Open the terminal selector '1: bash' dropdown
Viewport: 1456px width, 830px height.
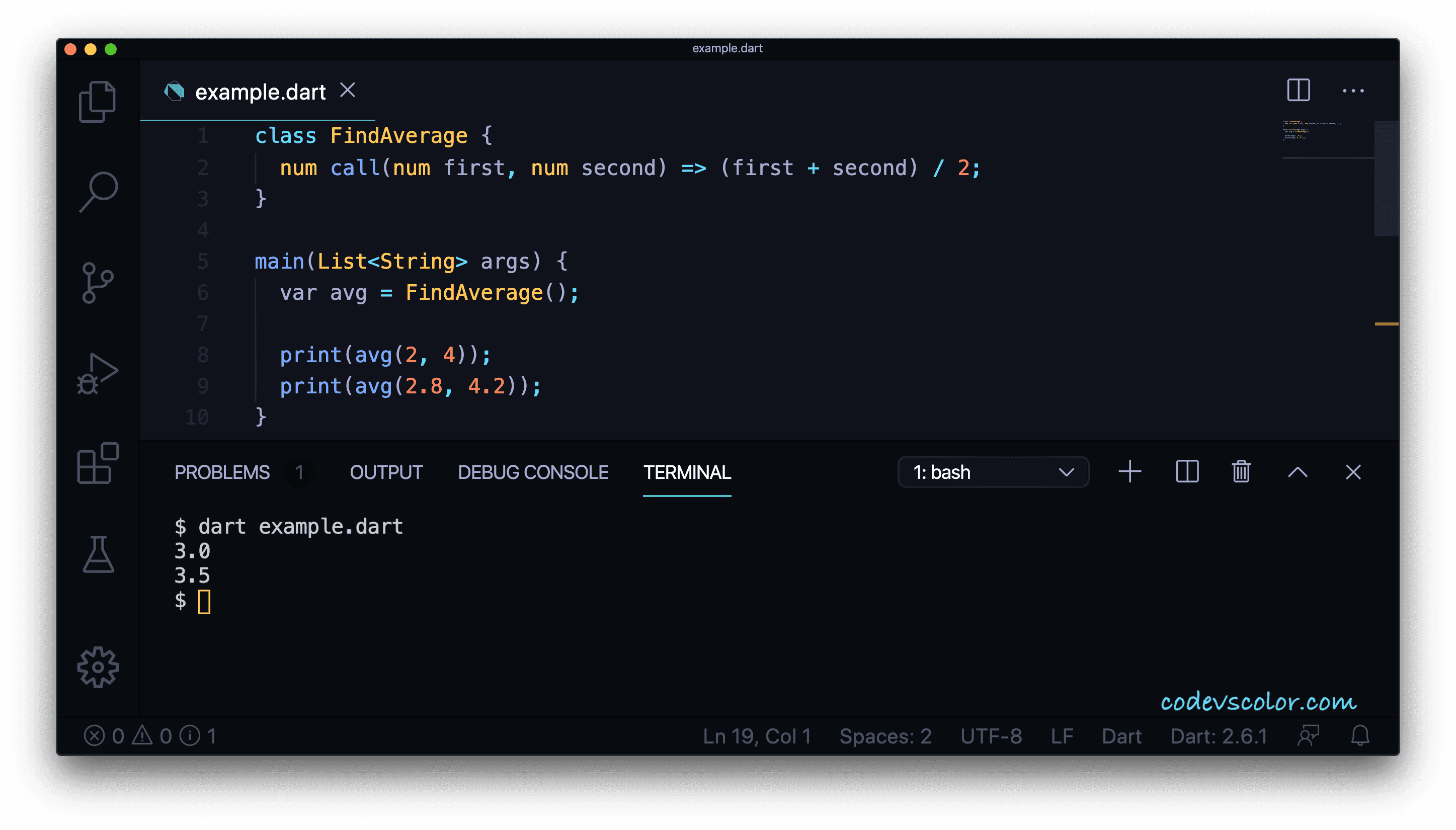[993, 472]
